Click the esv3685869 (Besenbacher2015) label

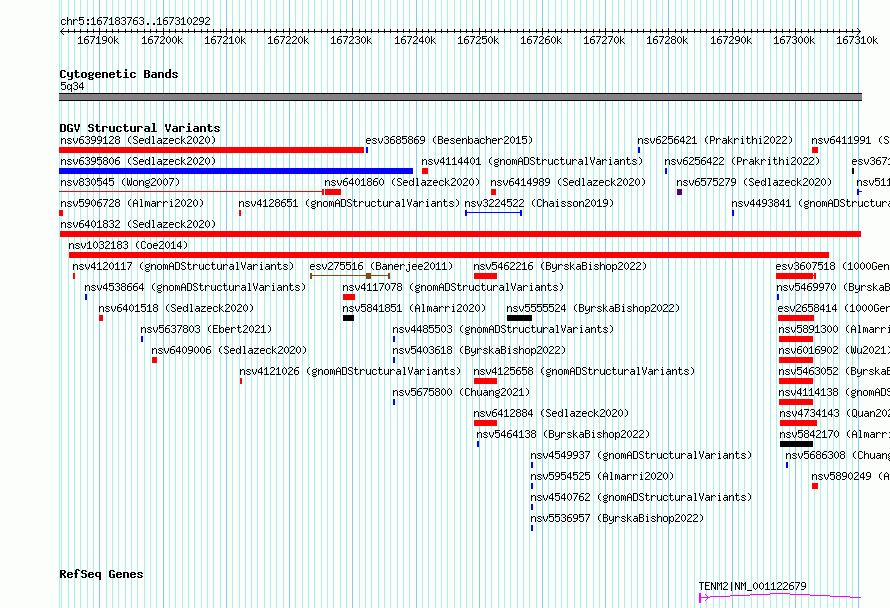coord(449,140)
